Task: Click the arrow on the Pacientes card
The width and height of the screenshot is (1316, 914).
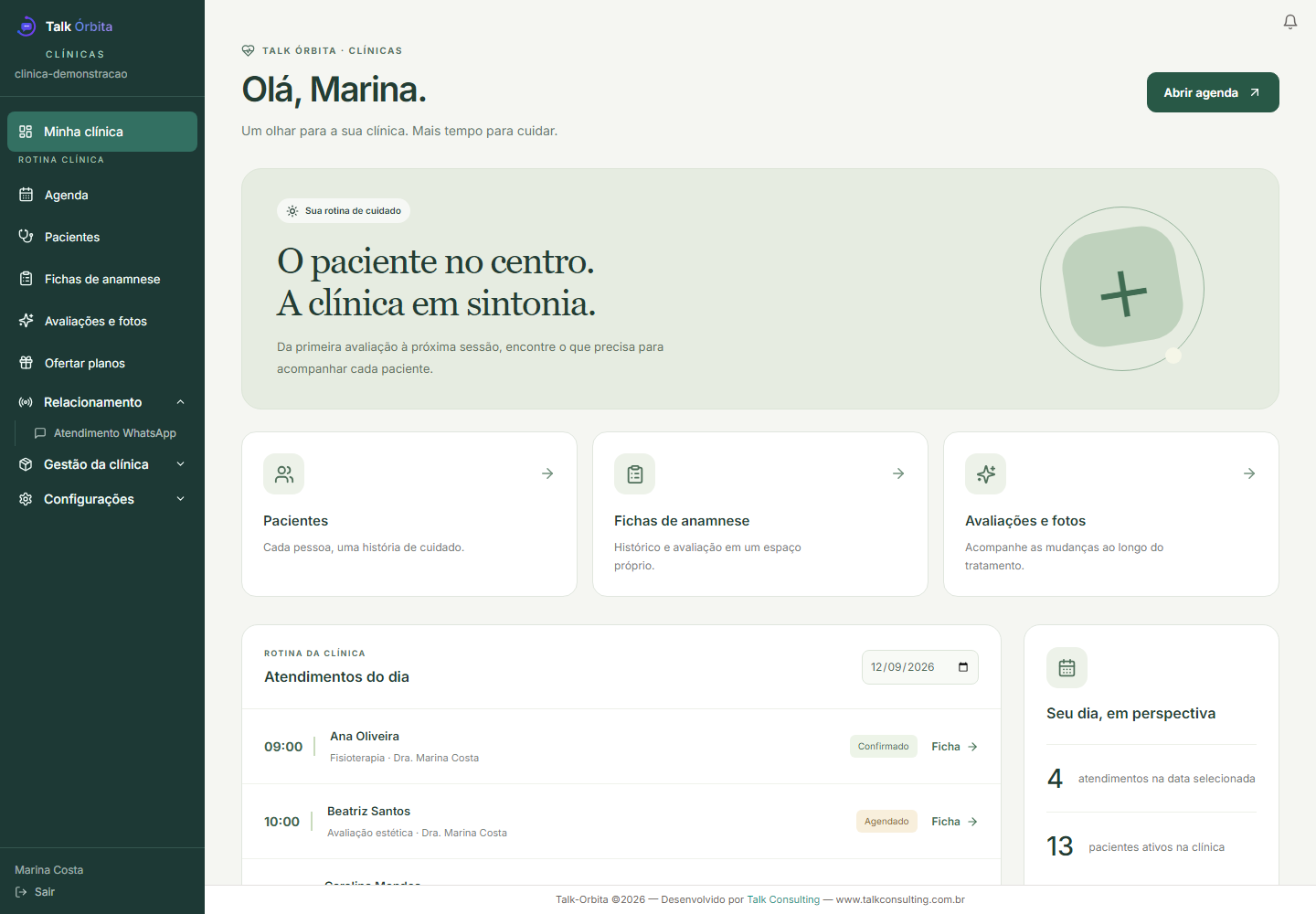Action: [547, 473]
